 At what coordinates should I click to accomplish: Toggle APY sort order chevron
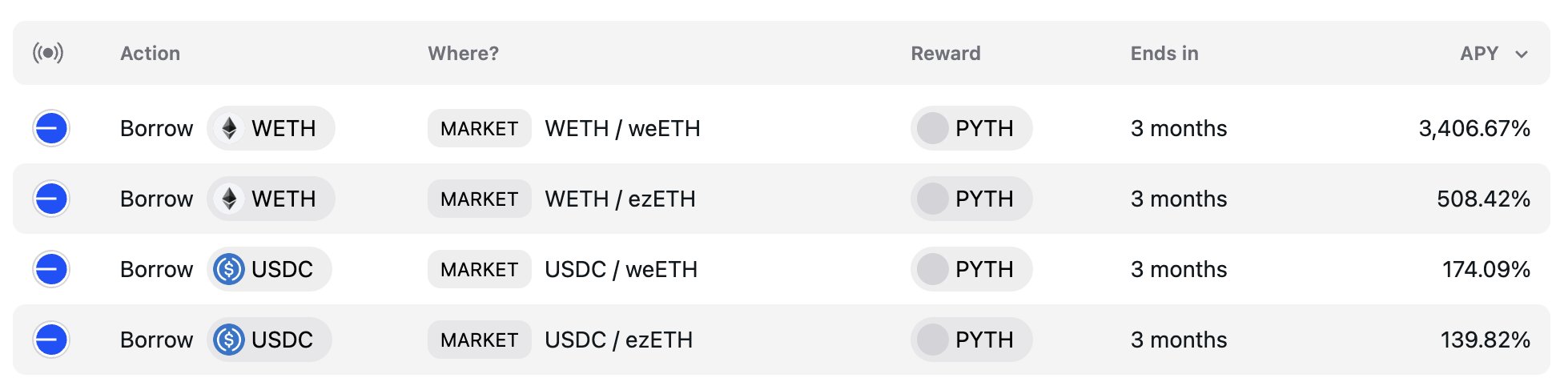tap(1522, 54)
